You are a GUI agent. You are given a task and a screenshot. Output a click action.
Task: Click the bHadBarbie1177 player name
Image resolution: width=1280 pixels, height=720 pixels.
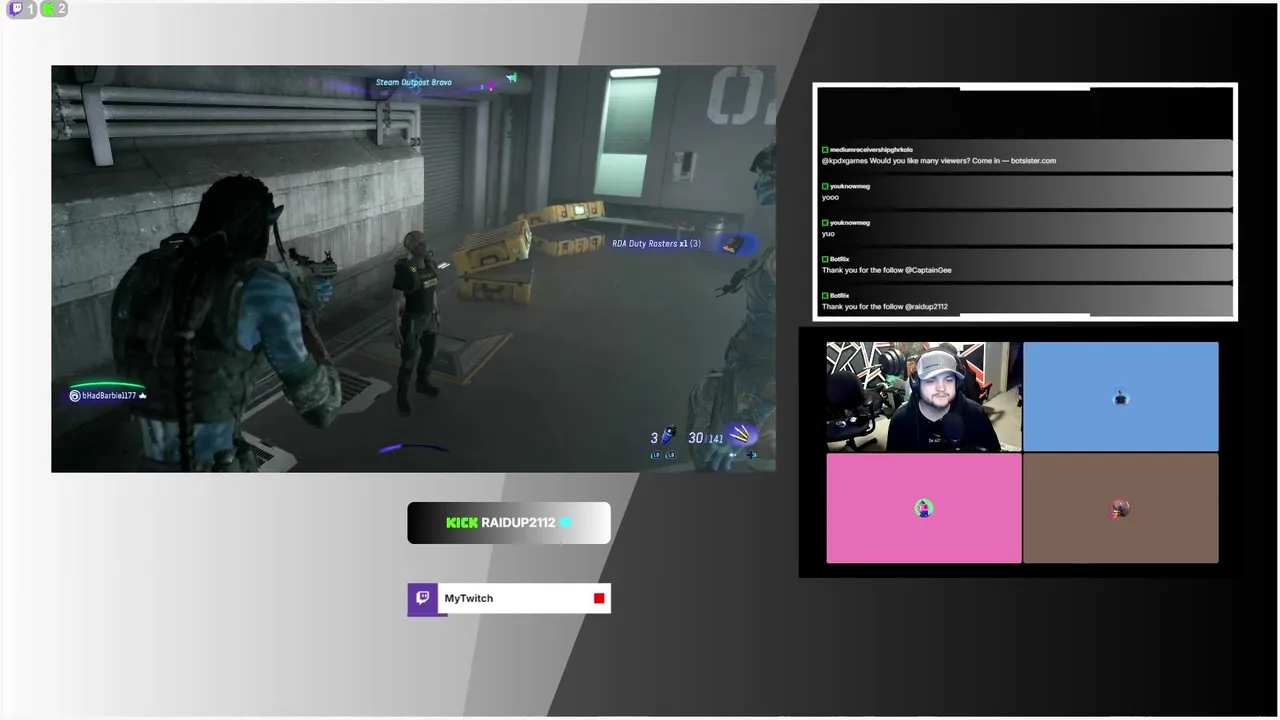tap(109, 396)
